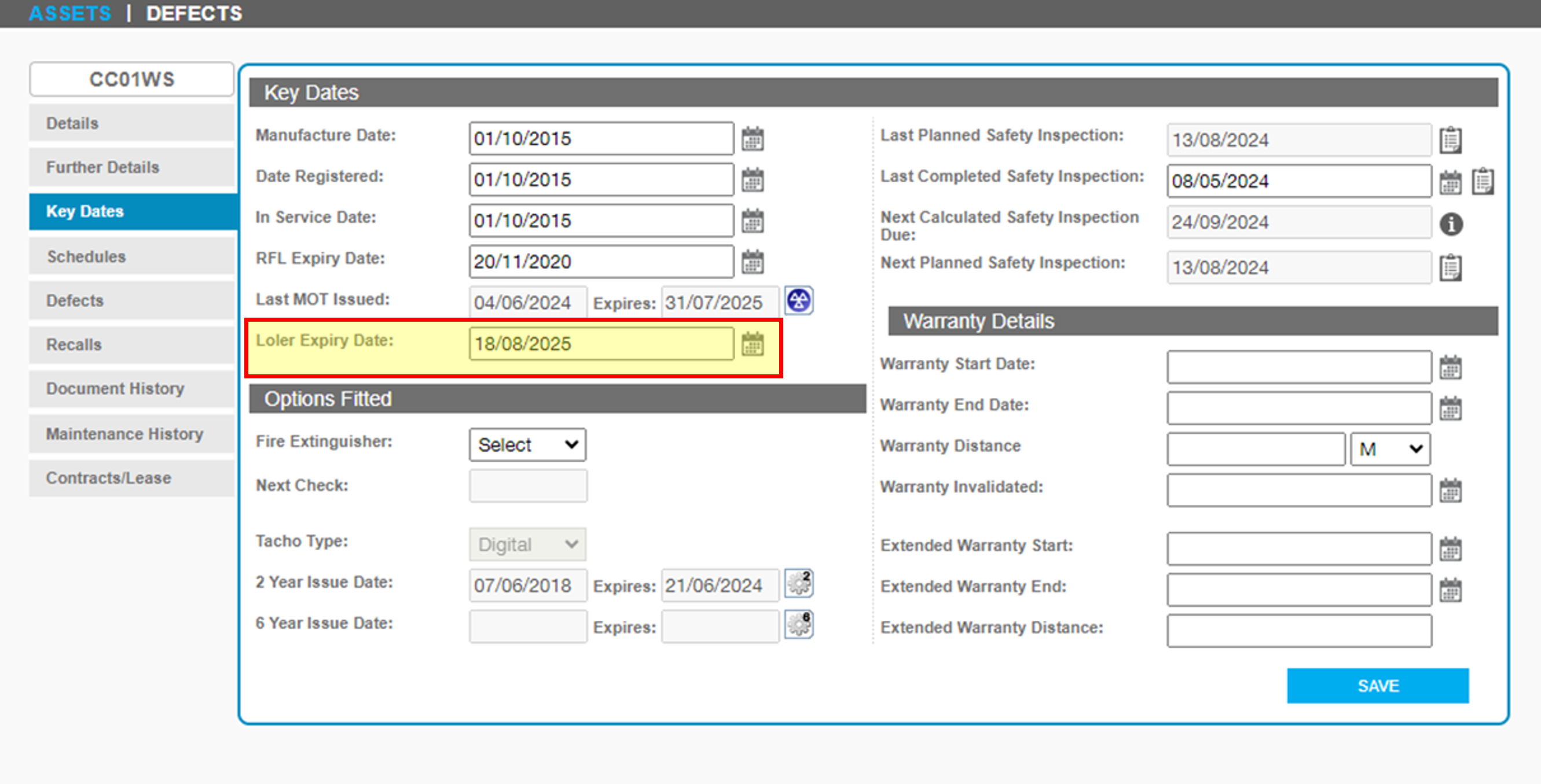Show info for Next Calculated Safety Inspection
This screenshot has height=784, width=1541.
pyautogui.click(x=1451, y=224)
